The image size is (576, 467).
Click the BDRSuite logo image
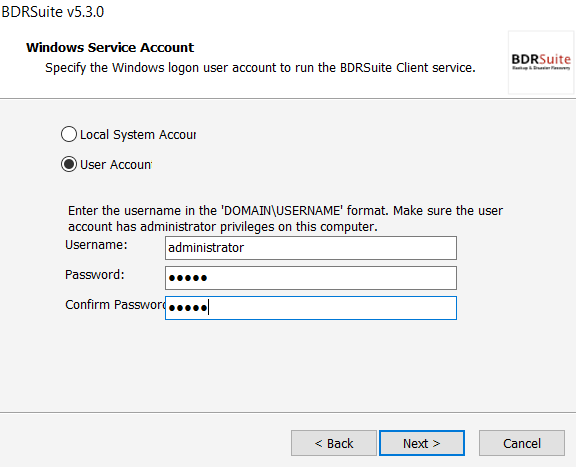tap(541, 62)
